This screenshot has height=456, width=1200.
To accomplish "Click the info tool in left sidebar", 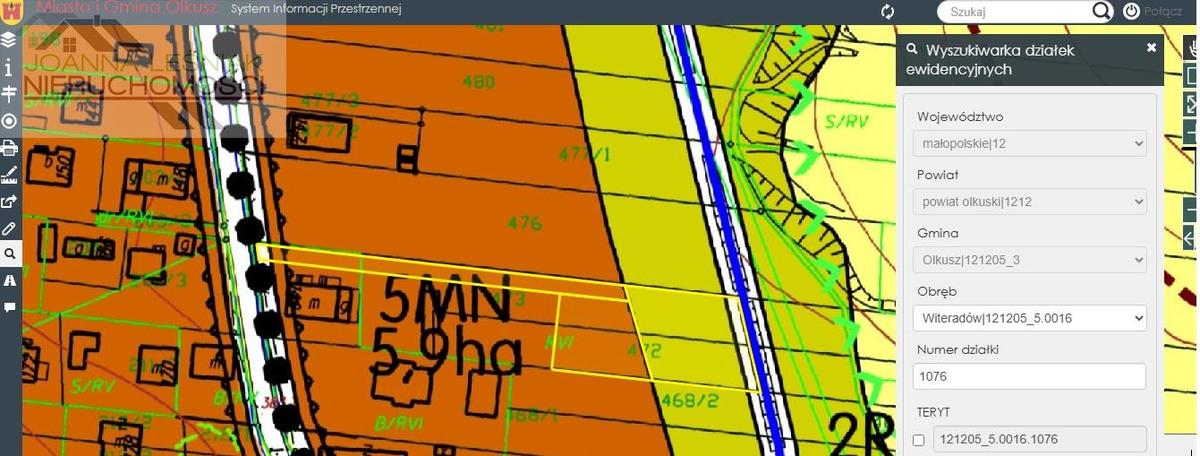I will pos(9,67).
